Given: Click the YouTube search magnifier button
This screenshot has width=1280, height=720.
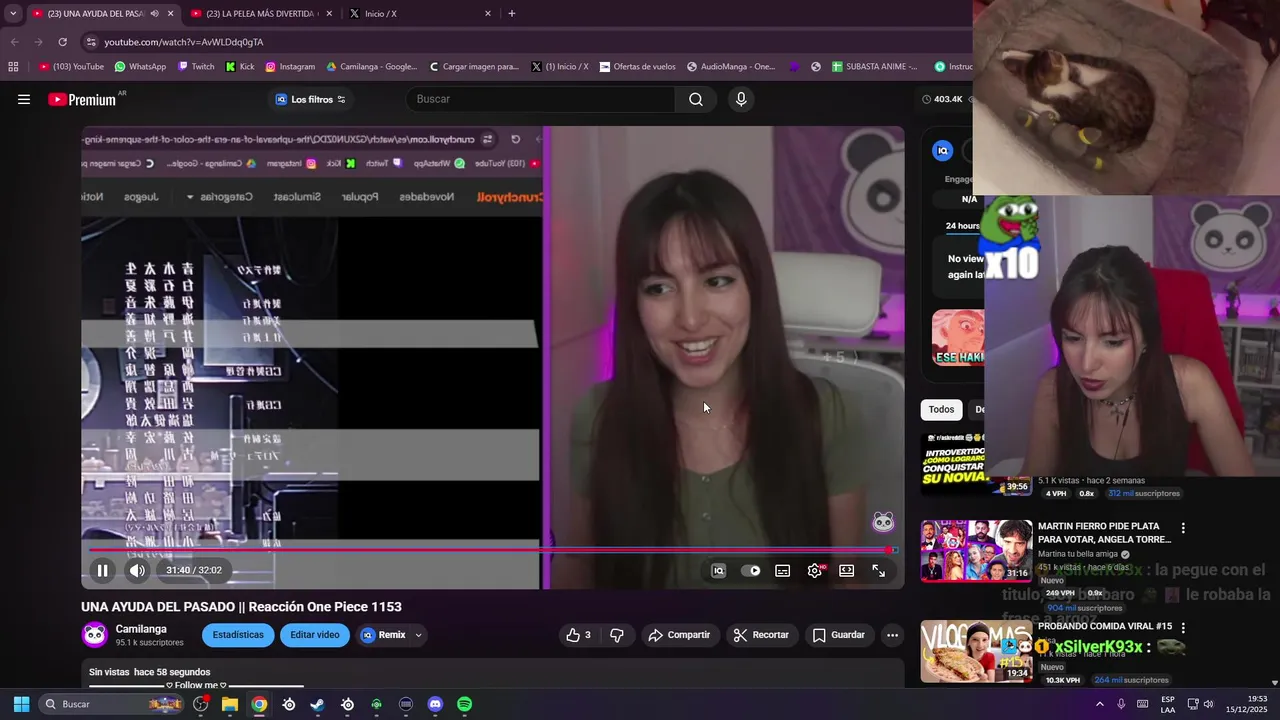Looking at the screenshot, I should tap(696, 99).
